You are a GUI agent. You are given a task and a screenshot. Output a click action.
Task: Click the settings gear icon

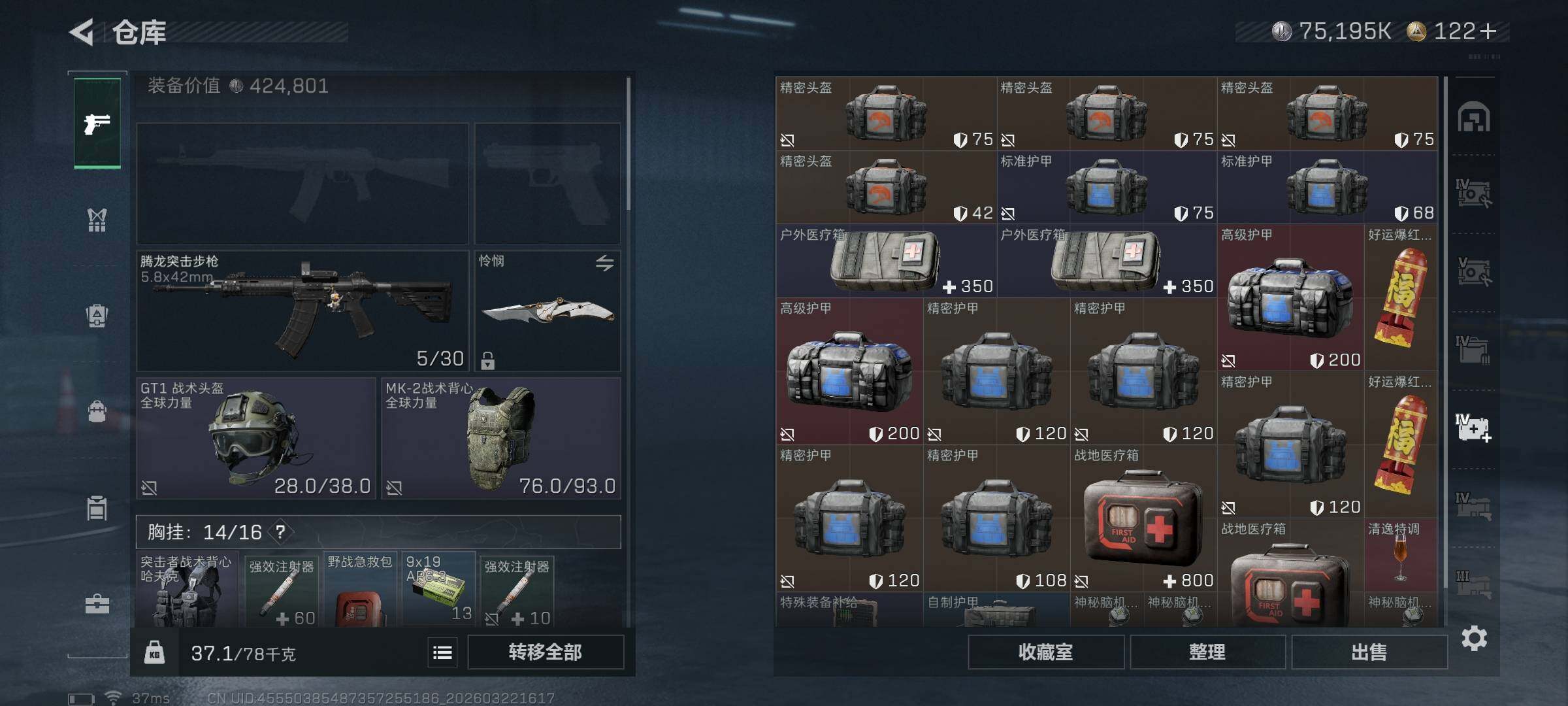(x=1474, y=638)
